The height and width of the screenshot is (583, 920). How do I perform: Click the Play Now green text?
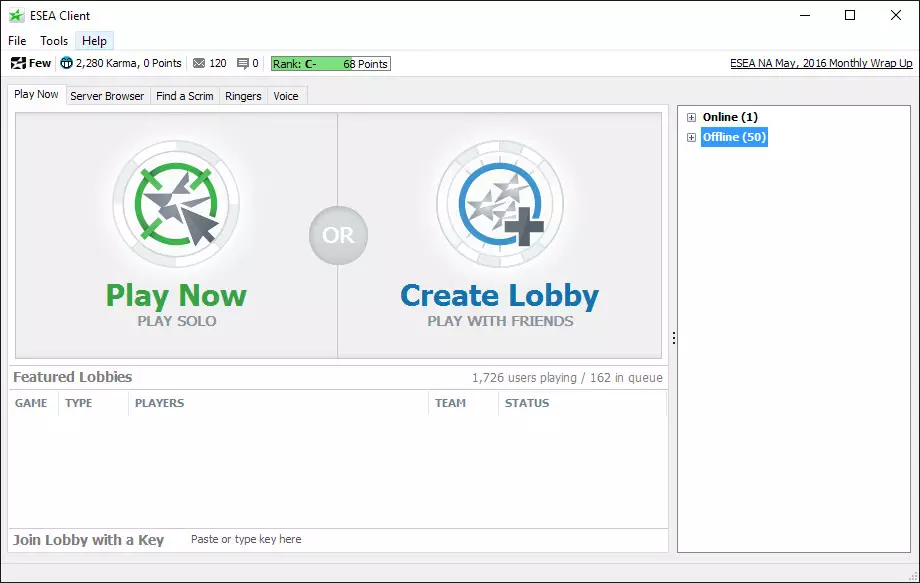coord(177,296)
